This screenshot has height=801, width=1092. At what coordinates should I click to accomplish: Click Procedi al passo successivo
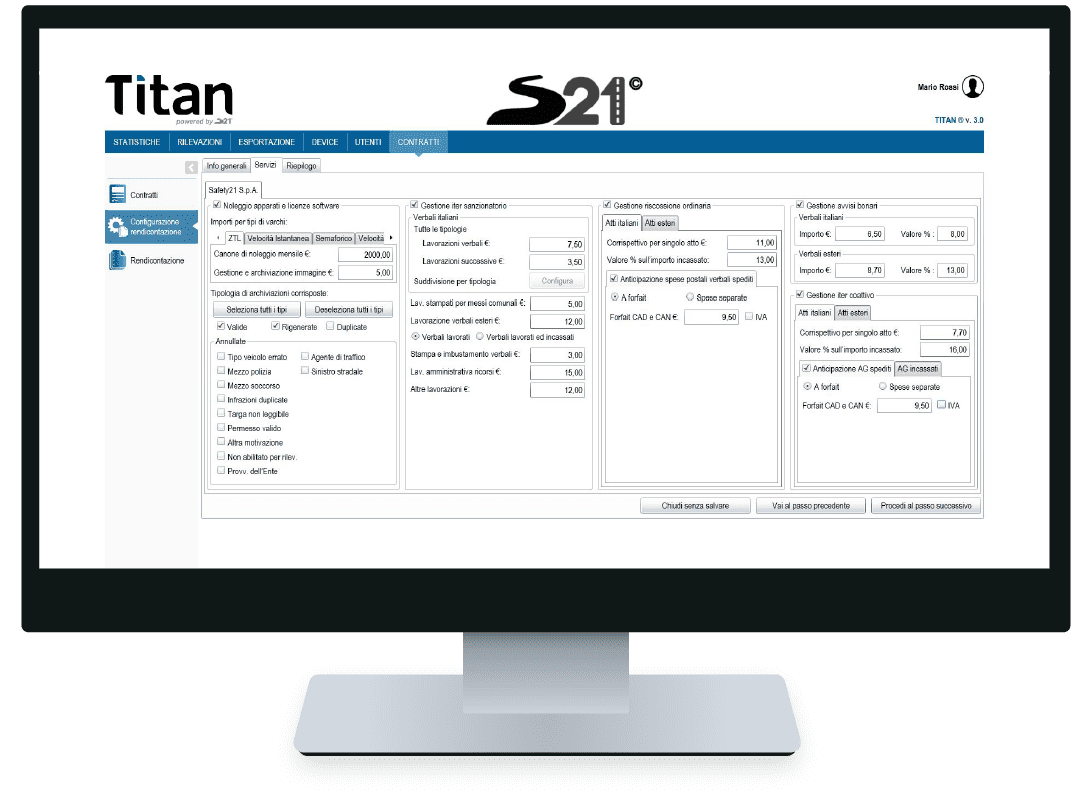(x=926, y=506)
